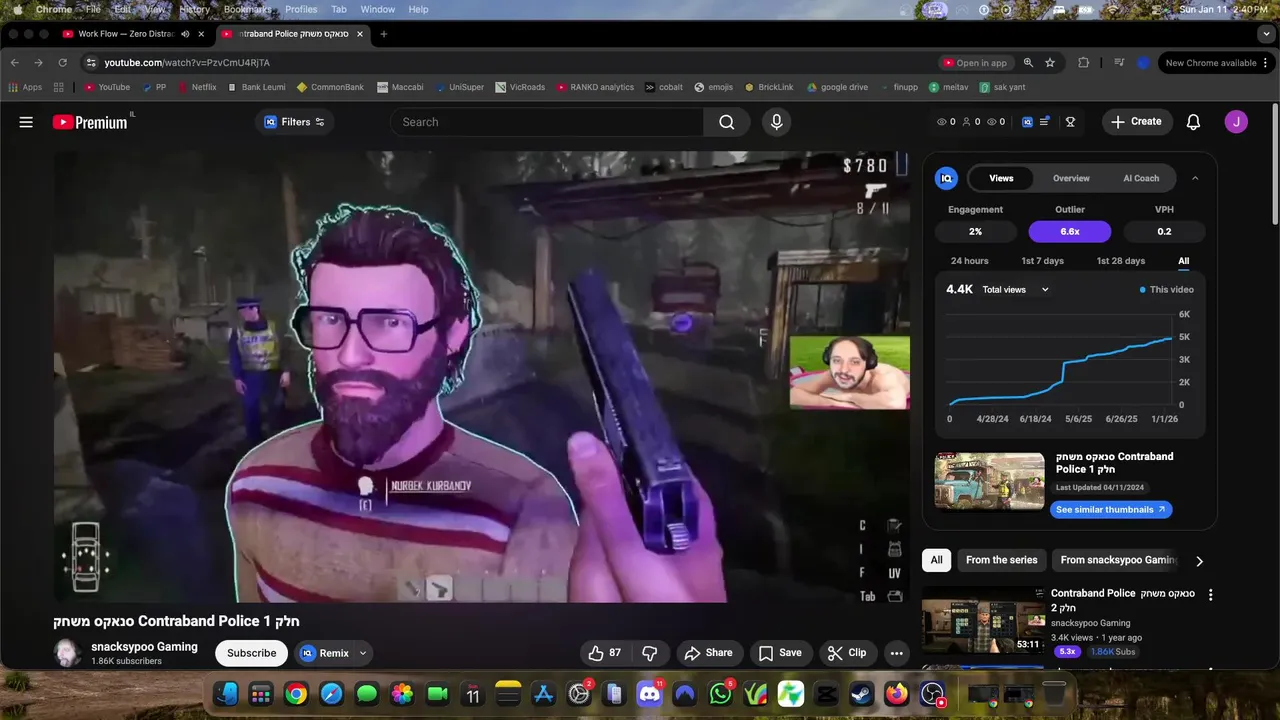Go to the YouTube Premium home logo
The image size is (1280, 720).
tap(90, 122)
